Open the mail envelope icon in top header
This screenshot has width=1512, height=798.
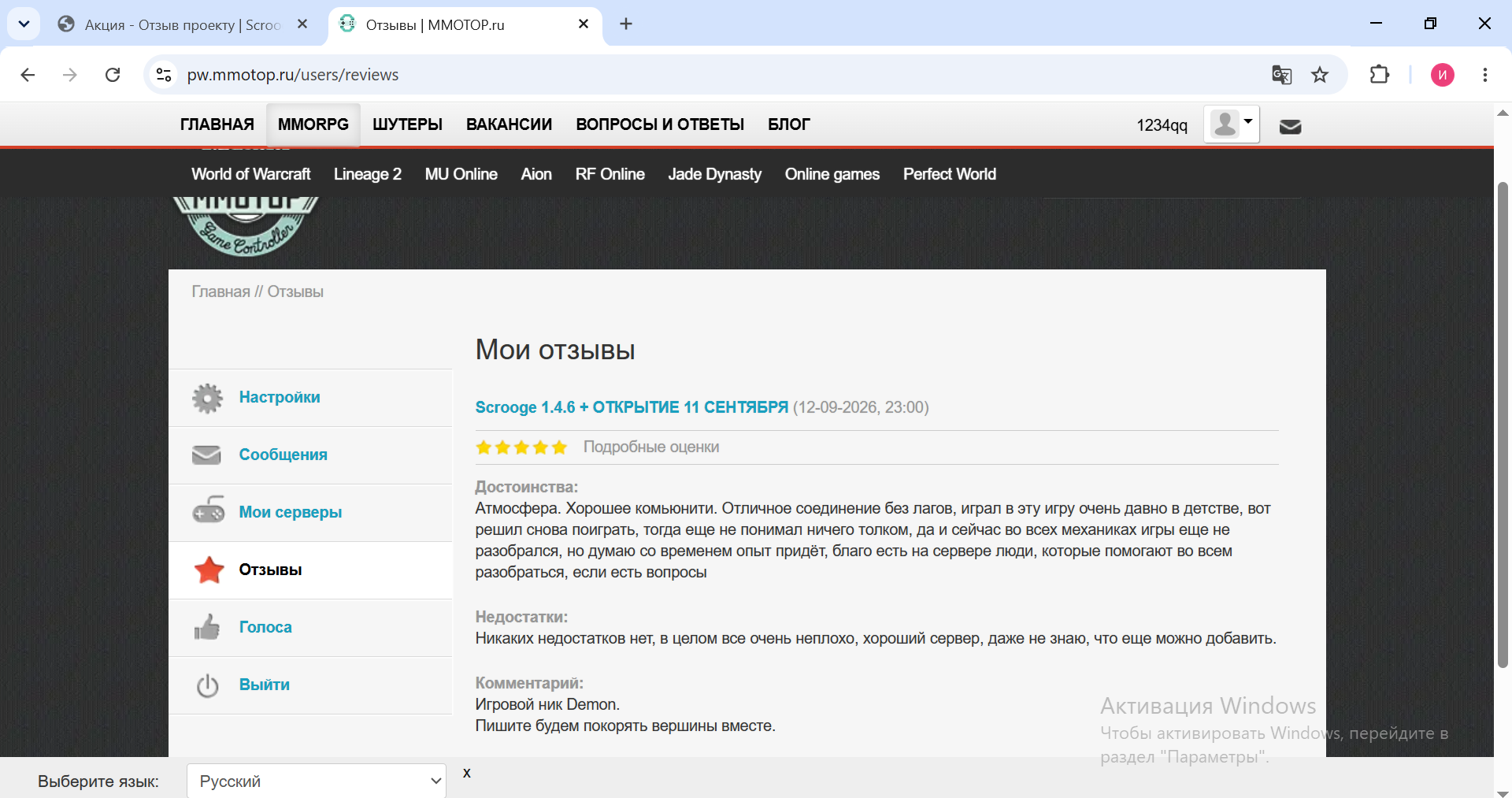tap(1290, 126)
